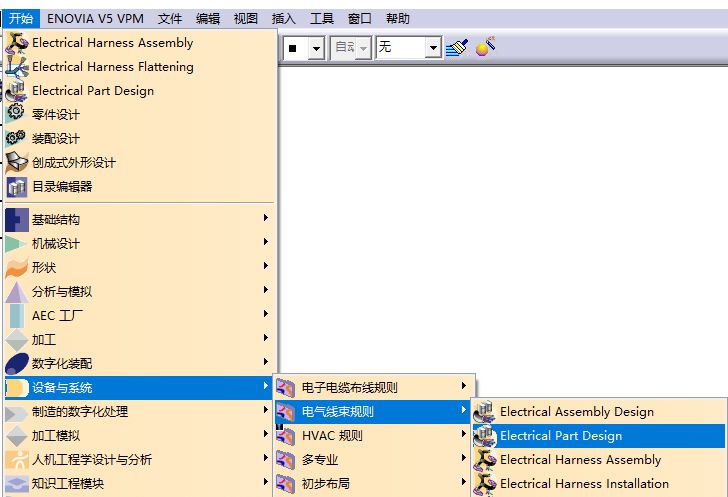This screenshot has width=728, height=497.
Task: Expand the 数字化装配 submenu arrow
Action: [x=266, y=362]
